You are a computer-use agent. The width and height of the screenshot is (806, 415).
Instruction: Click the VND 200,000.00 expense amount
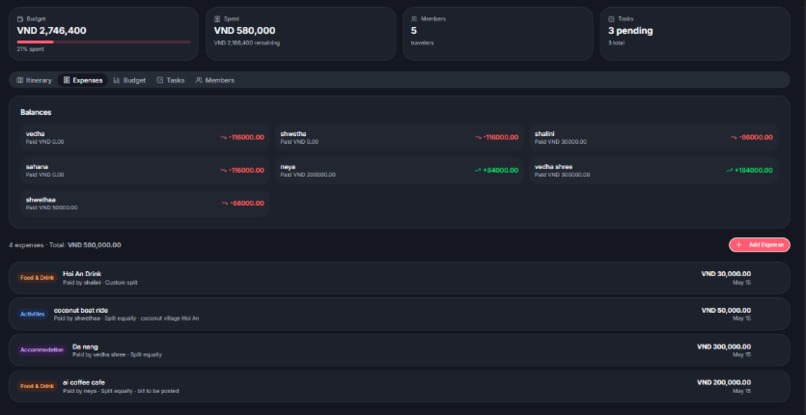(x=724, y=383)
